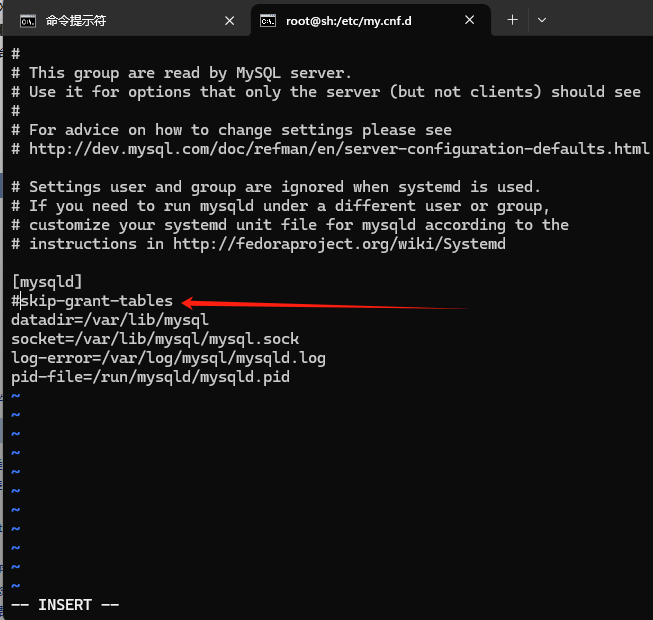The width and height of the screenshot is (653, 620).
Task: Click the pid-file=/run/mysqld/mysqld.pid line
Action: click(150, 377)
